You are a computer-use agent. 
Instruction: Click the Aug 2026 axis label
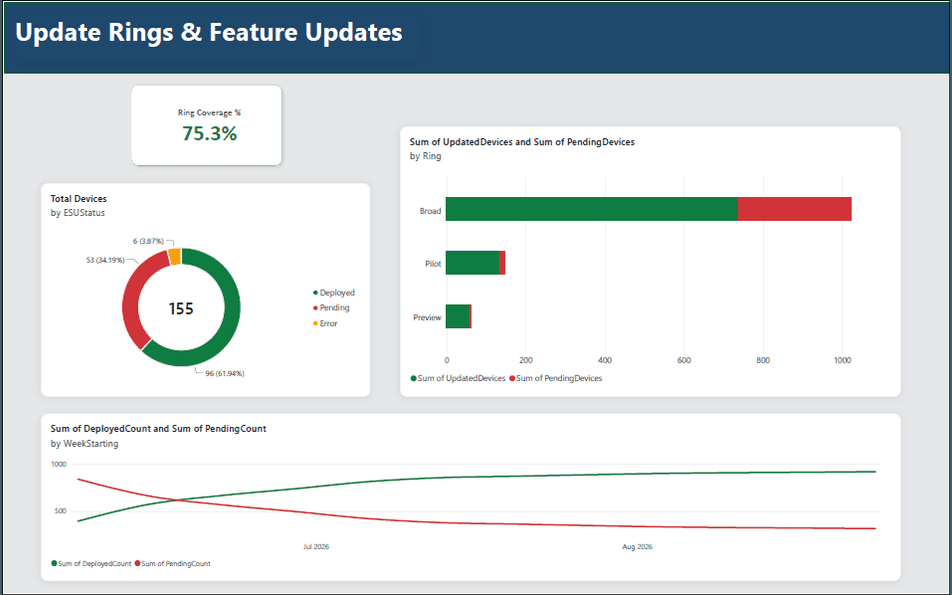click(637, 546)
